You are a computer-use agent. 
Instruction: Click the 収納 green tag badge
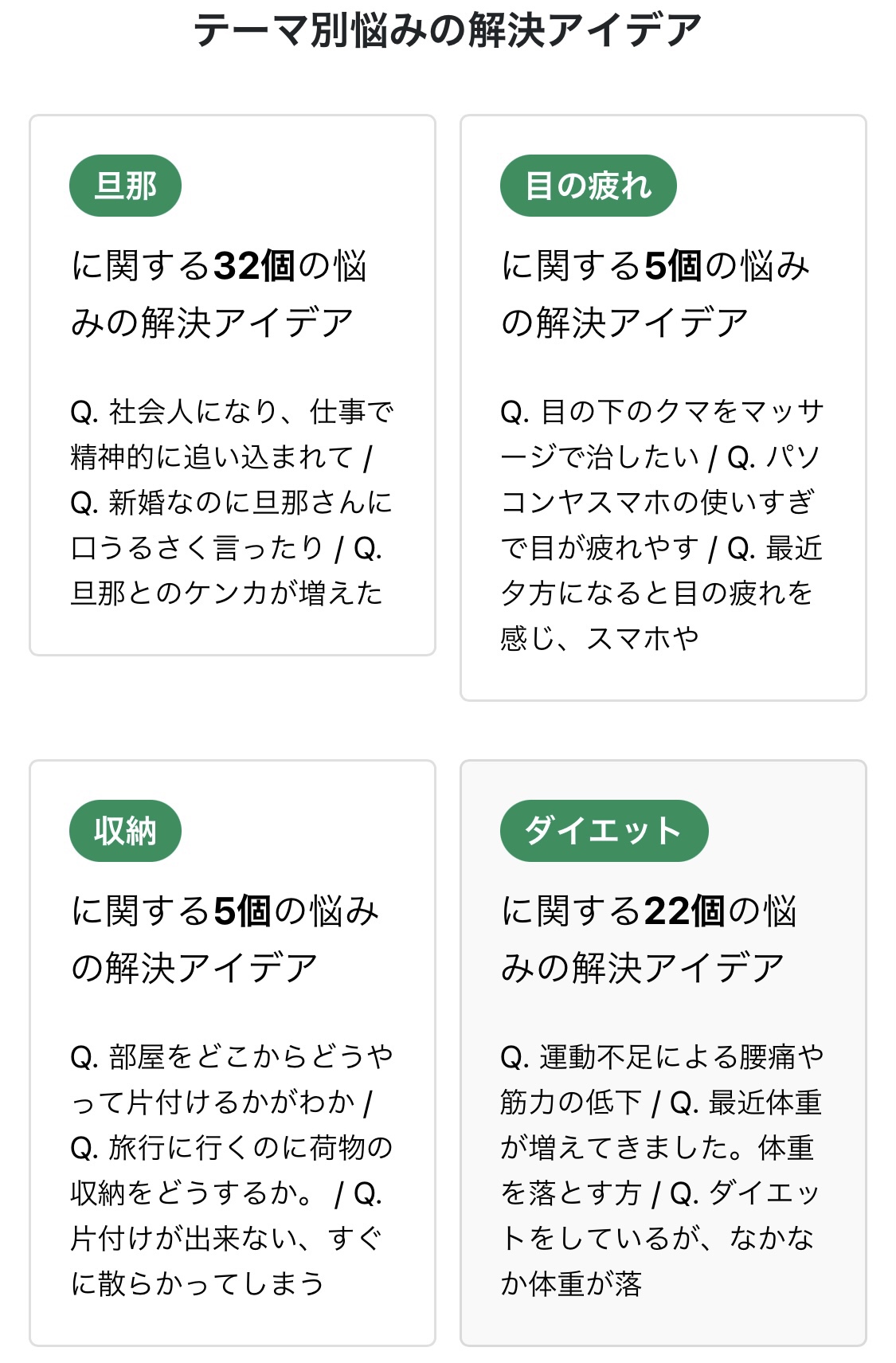[125, 831]
